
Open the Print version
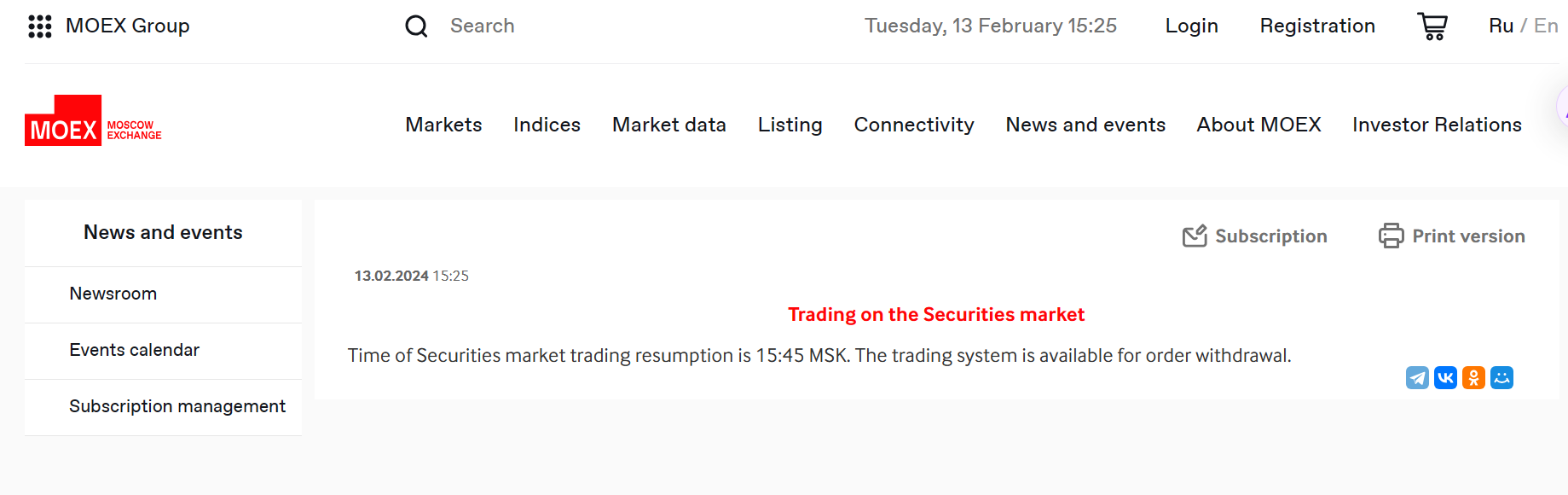(1451, 236)
